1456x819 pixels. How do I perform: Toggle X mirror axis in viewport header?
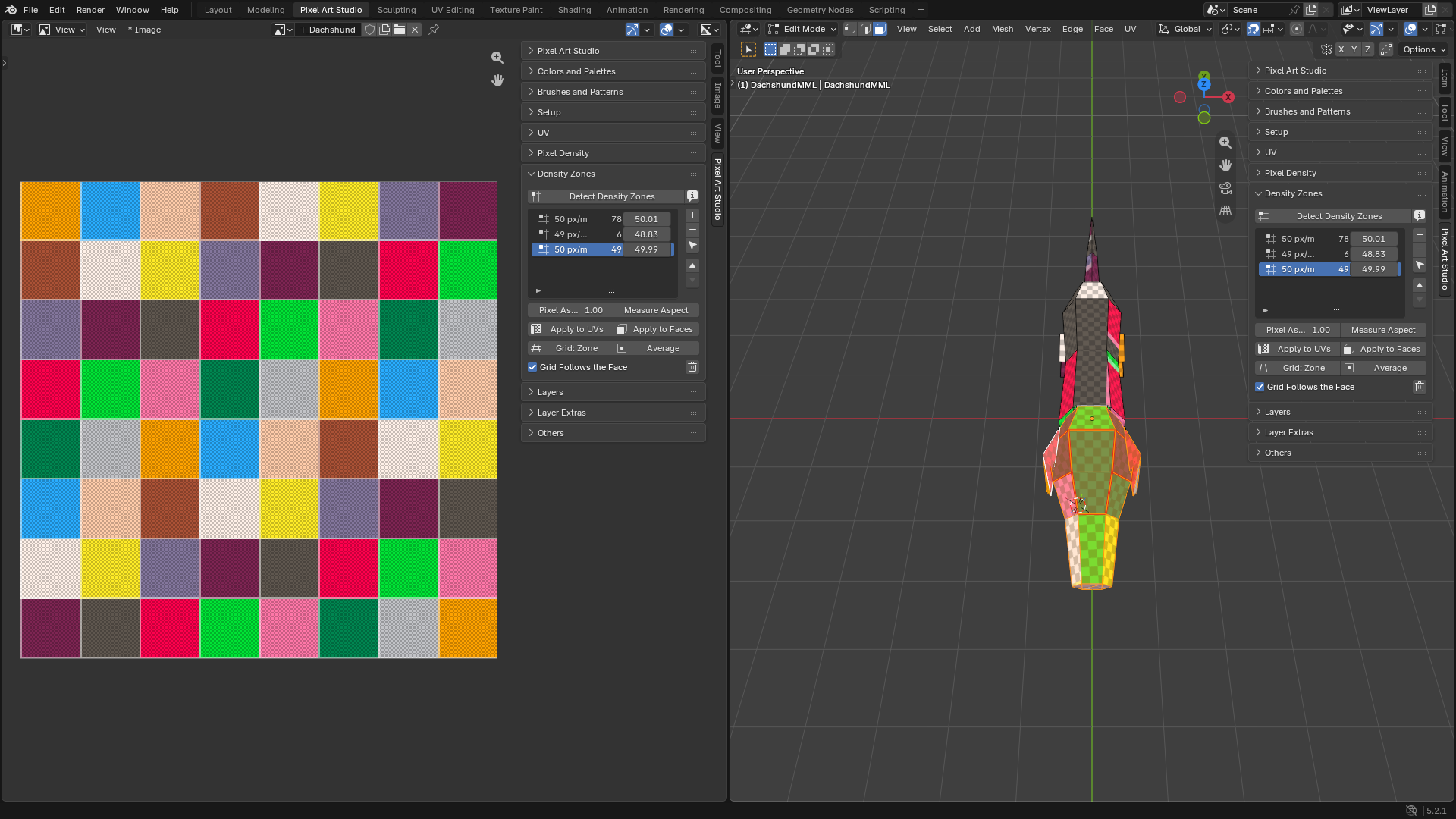tap(1341, 49)
